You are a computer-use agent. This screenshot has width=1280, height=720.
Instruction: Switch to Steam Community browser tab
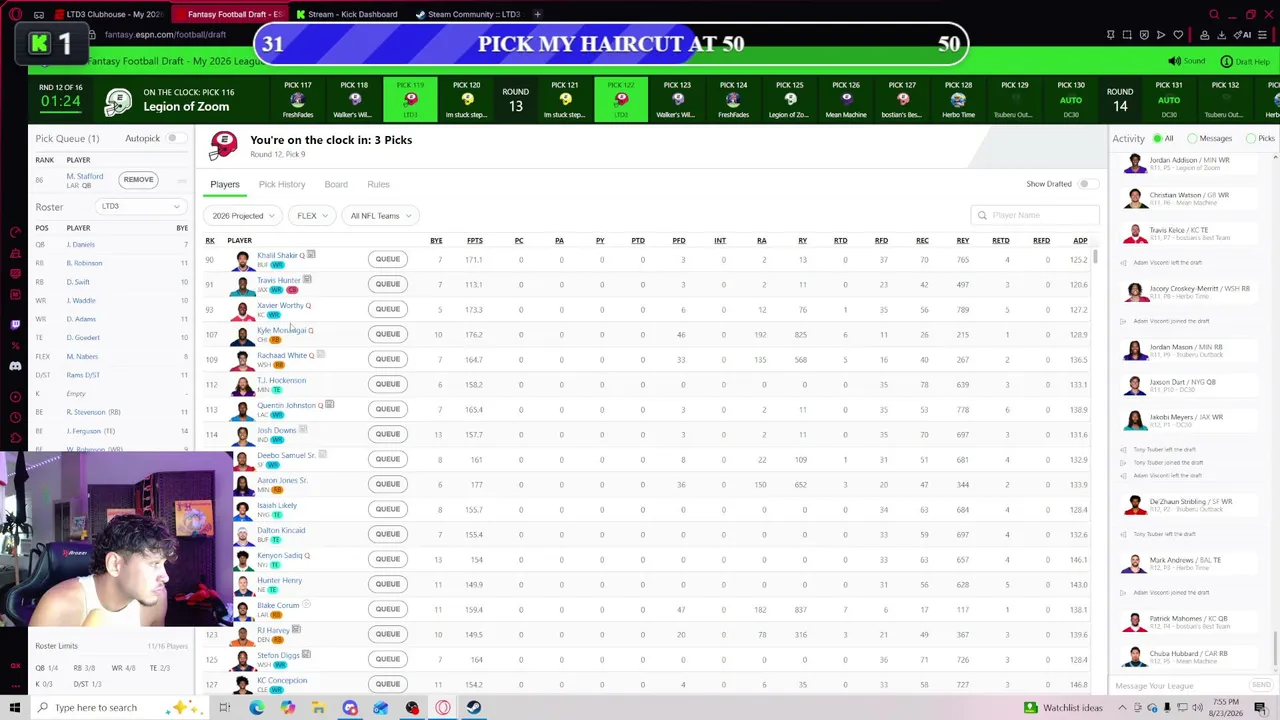coord(468,14)
